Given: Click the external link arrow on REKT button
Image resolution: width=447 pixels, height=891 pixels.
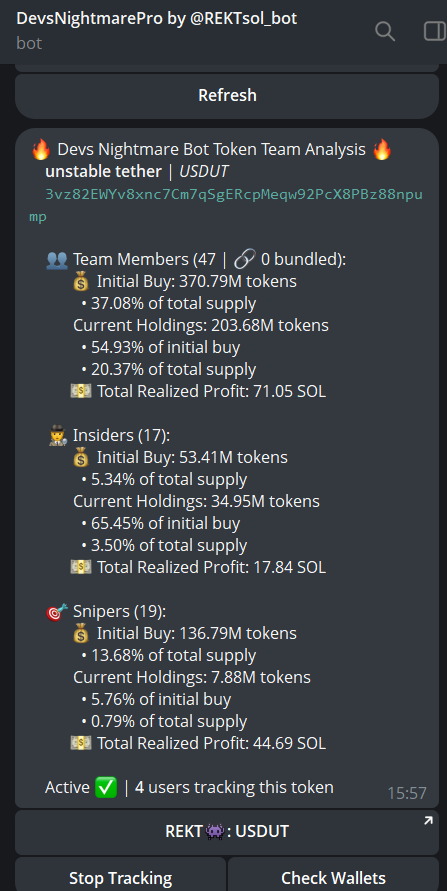Looking at the screenshot, I should tap(428, 821).
